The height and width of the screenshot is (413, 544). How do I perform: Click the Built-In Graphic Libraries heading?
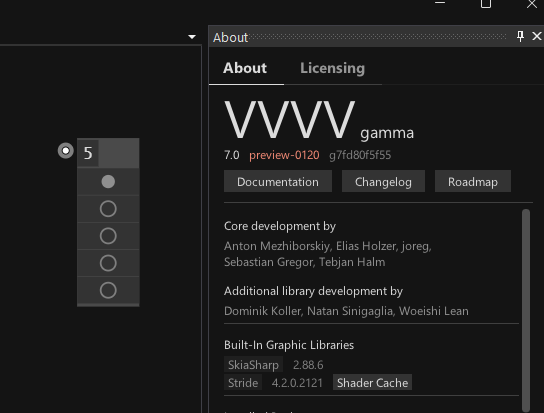289,345
